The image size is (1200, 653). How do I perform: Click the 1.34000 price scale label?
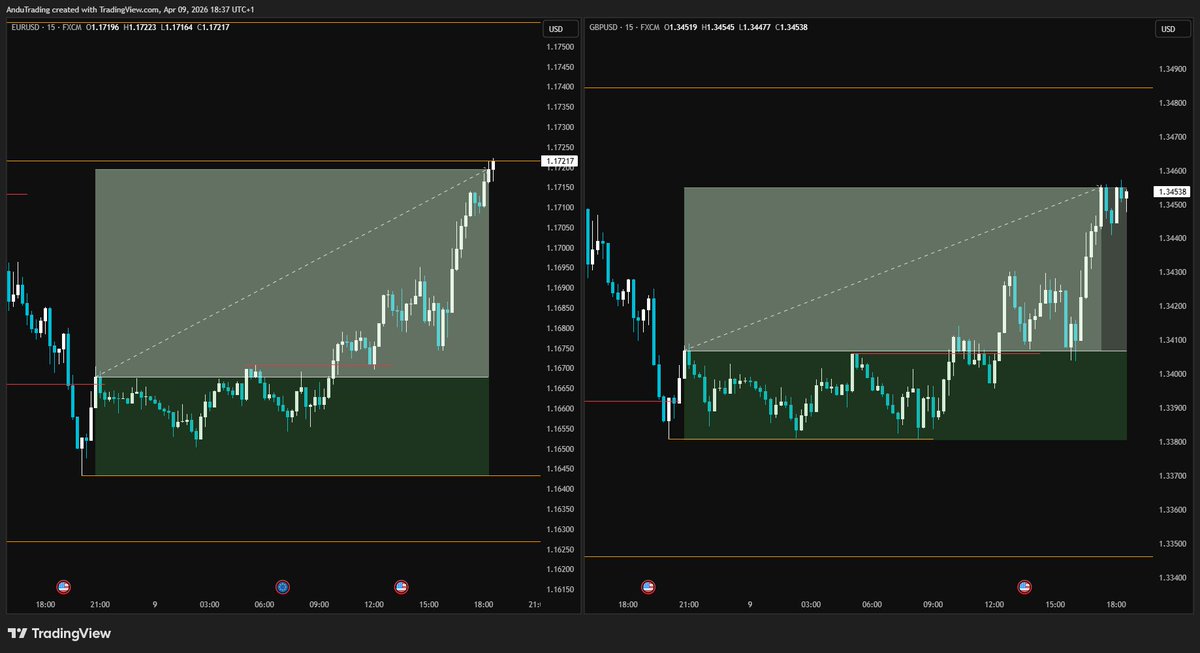(1172, 374)
